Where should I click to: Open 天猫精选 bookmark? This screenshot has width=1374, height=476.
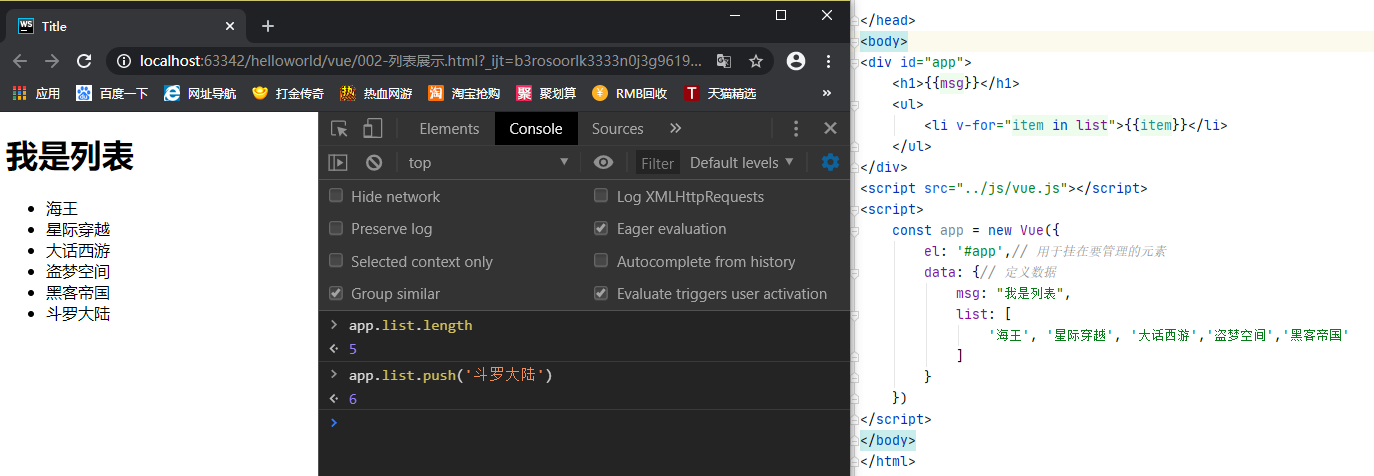[x=720, y=93]
